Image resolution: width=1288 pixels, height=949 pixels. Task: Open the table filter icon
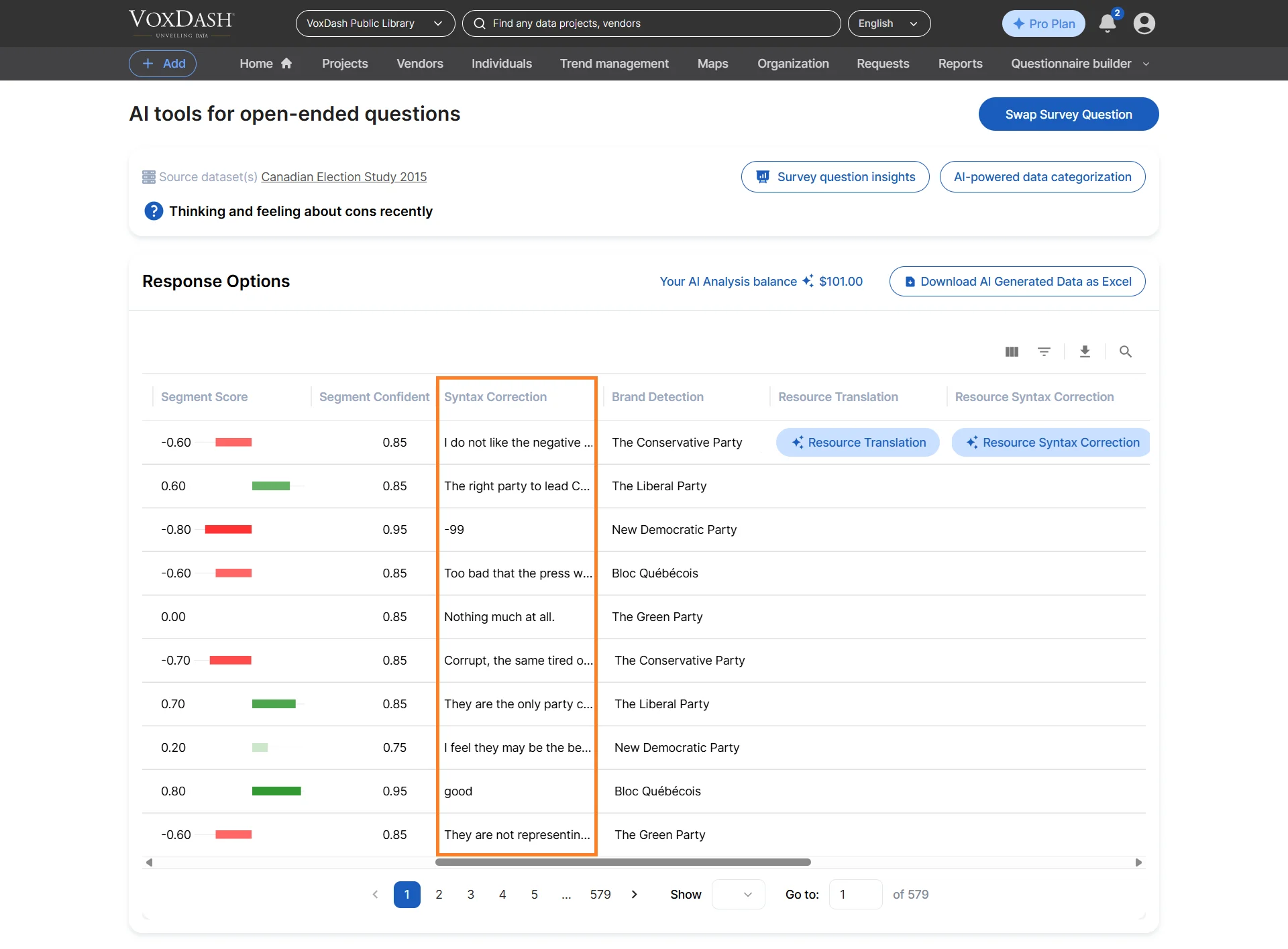pyautogui.click(x=1044, y=351)
